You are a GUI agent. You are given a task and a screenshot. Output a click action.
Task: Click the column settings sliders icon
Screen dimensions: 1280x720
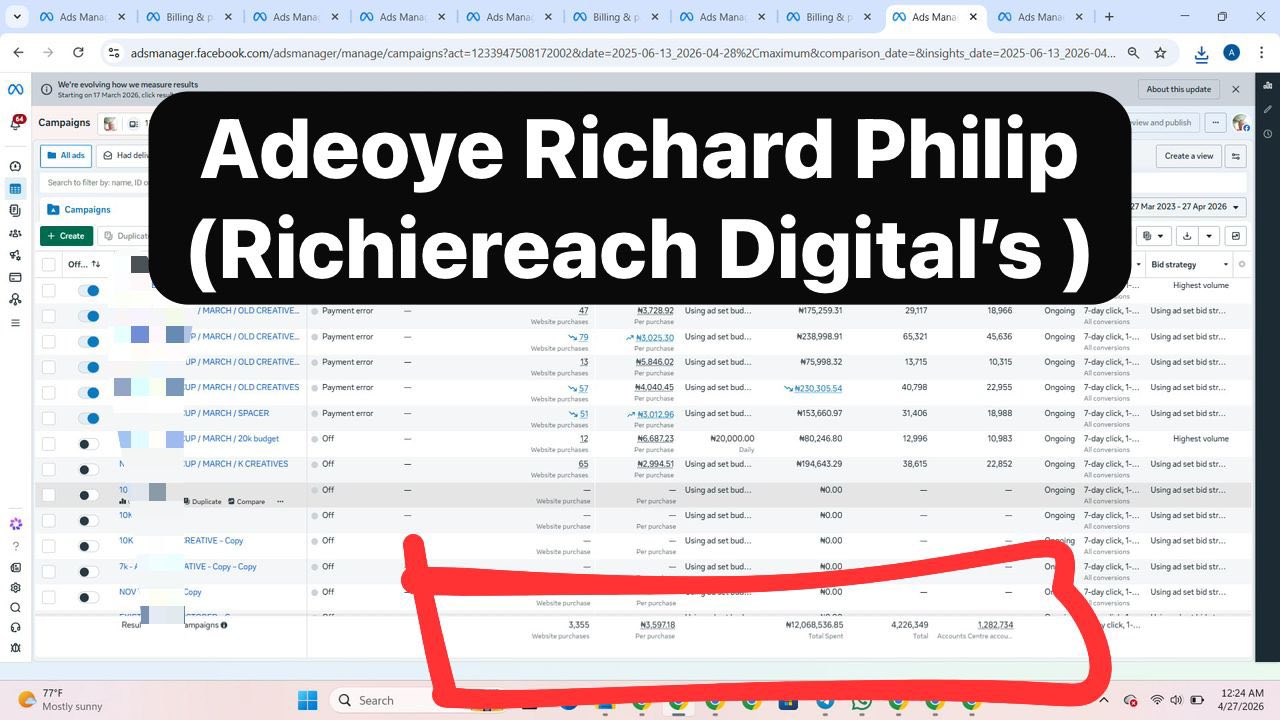(1237, 156)
